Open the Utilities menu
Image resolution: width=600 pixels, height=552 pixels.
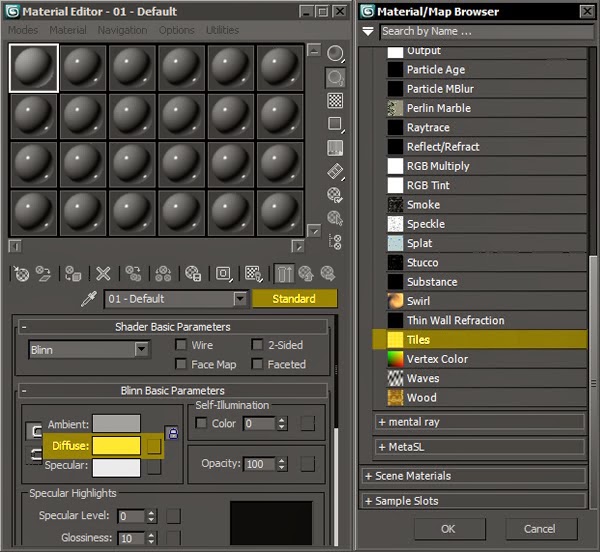tap(222, 30)
